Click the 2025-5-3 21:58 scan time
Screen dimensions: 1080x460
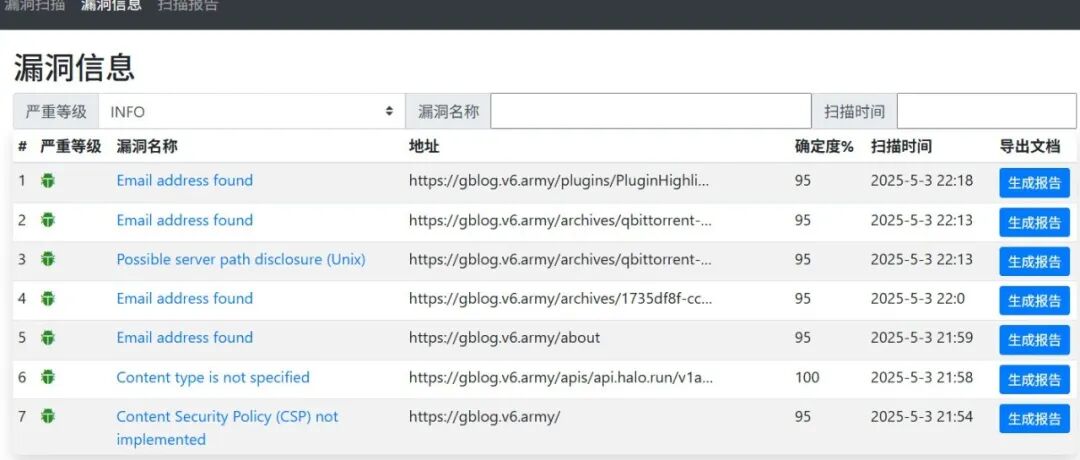[922, 377]
